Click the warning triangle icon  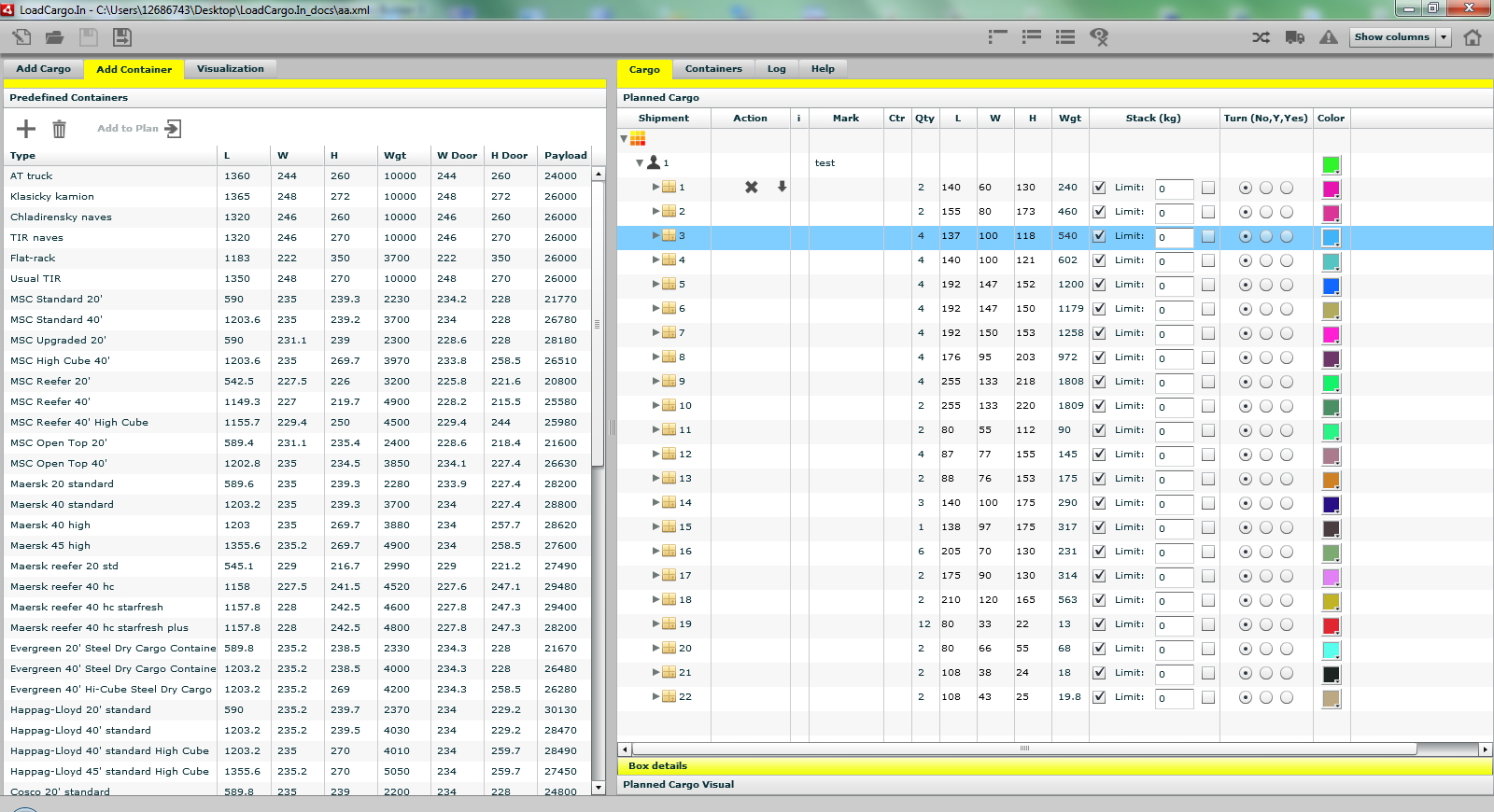(1328, 37)
